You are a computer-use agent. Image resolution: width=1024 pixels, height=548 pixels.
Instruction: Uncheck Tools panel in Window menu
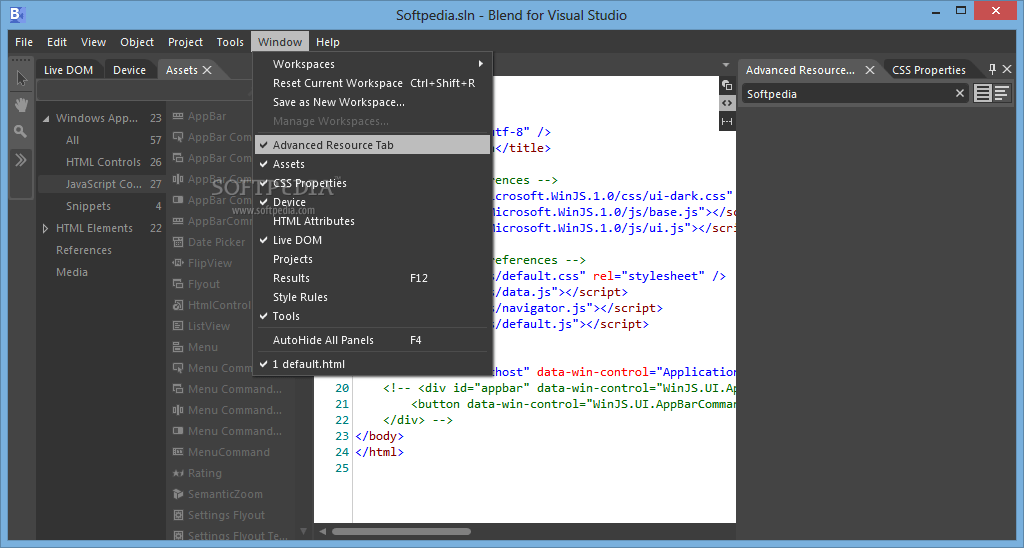point(372,315)
